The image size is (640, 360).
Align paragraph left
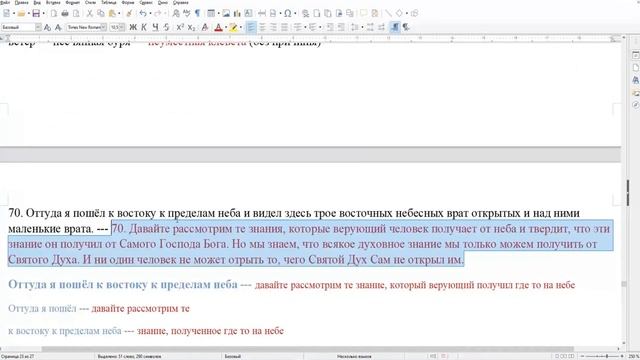tap(251, 27)
